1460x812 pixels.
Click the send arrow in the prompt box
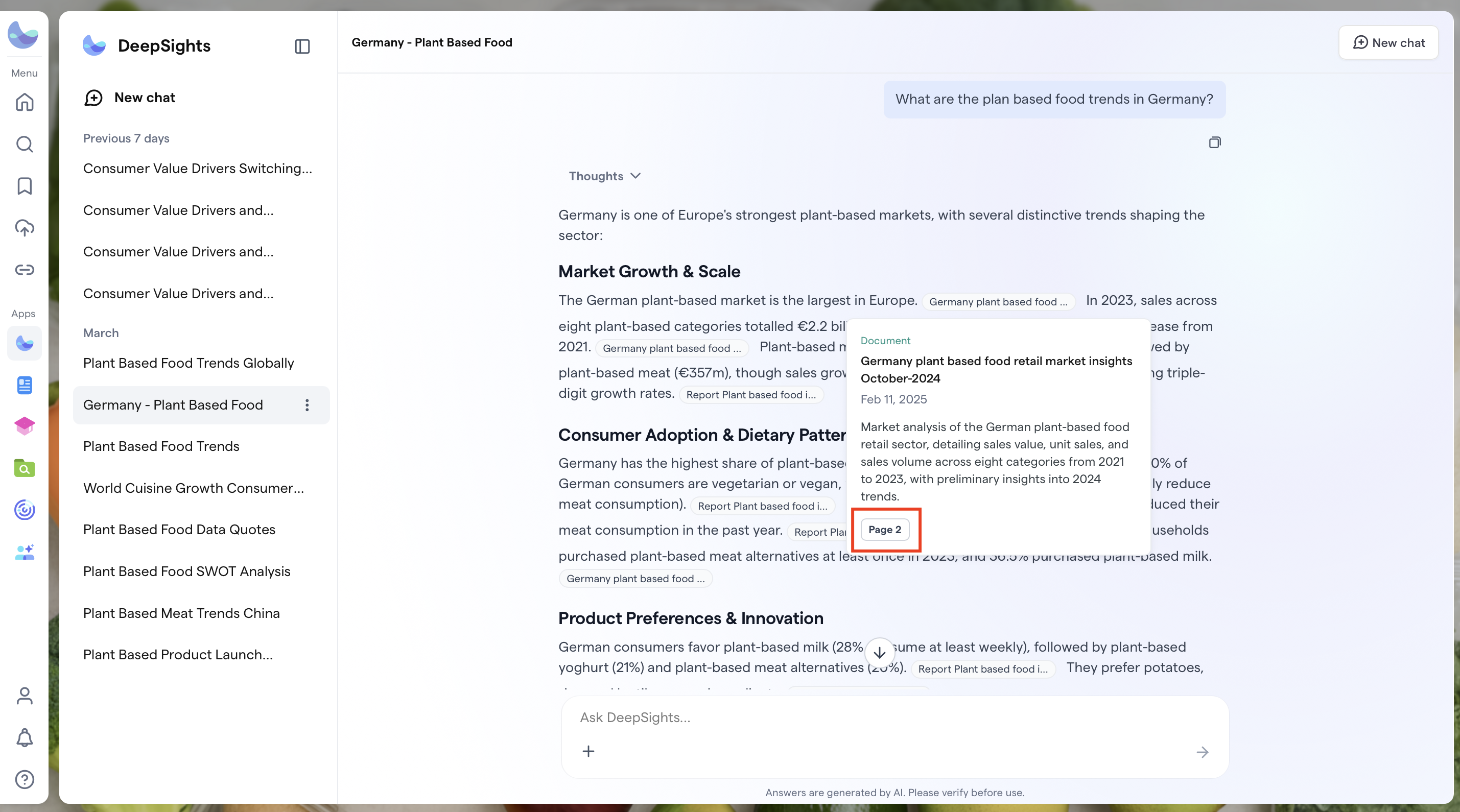pyautogui.click(x=1203, y=752)
